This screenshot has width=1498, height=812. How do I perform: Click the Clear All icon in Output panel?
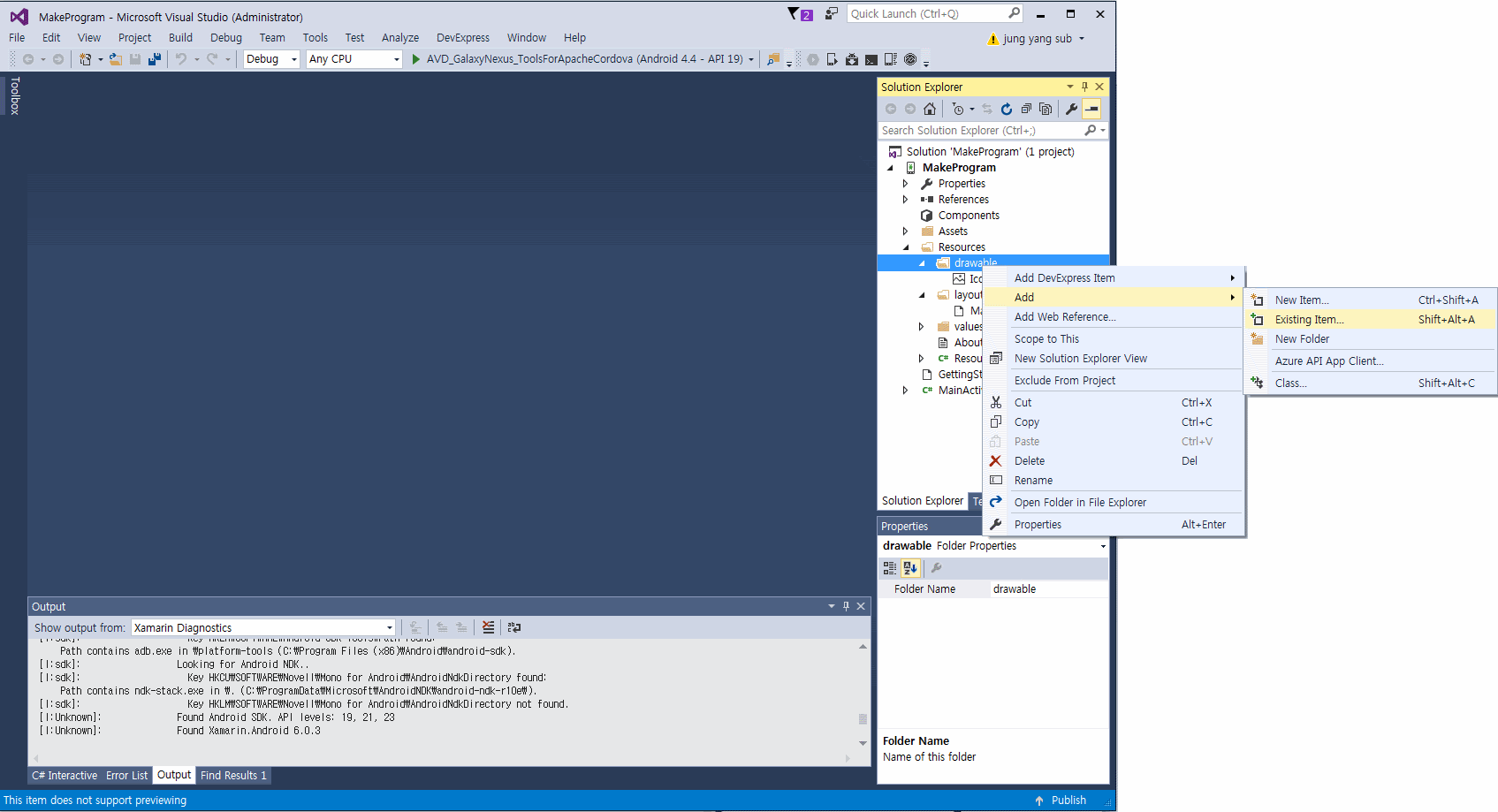pos(488,627)
